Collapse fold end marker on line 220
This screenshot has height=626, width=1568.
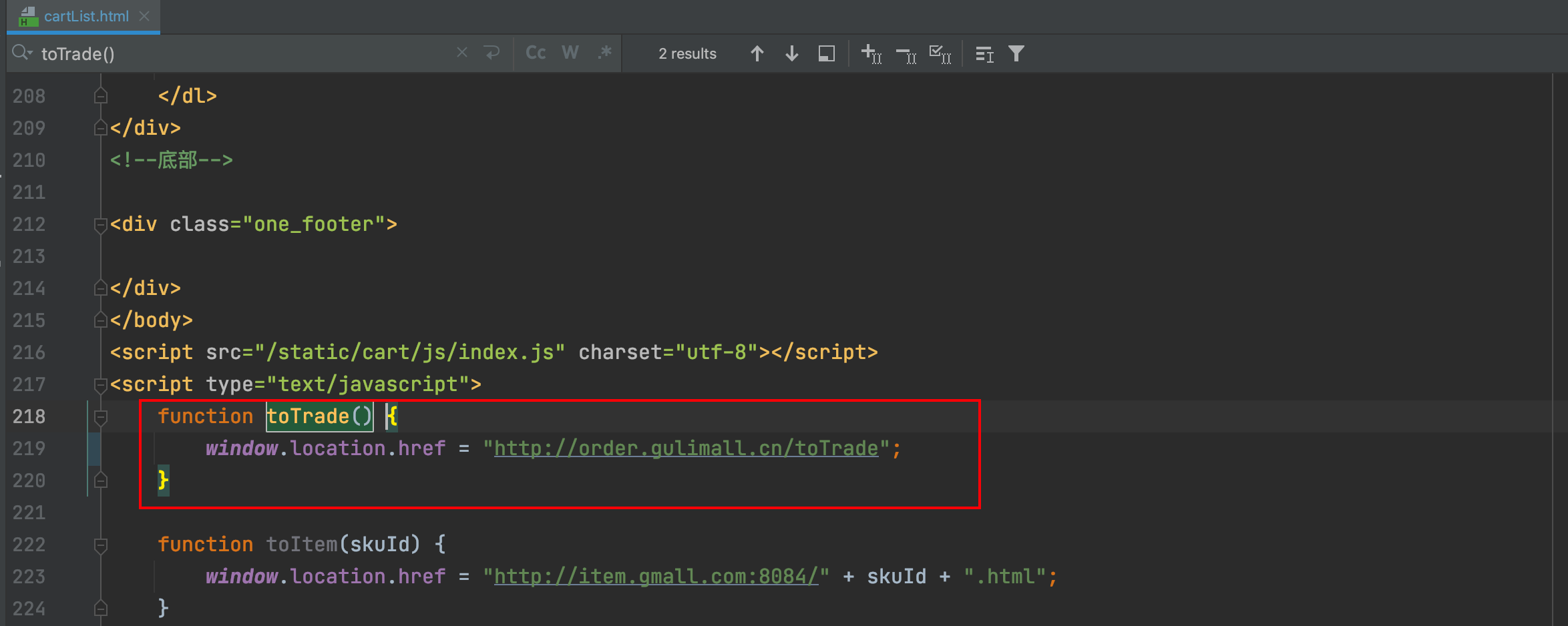pyautogui.click(x=101, y=480)
